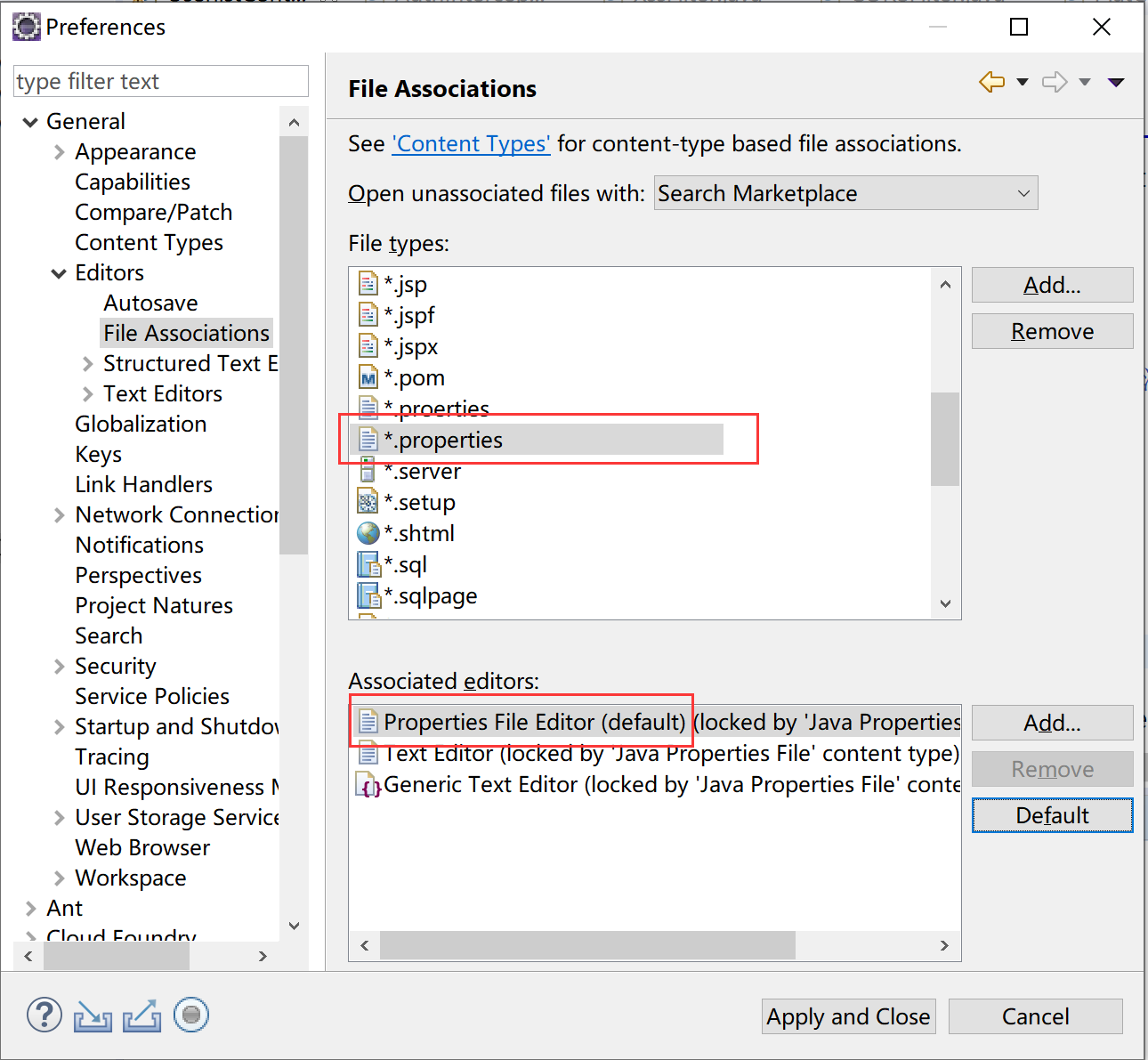
Task: Click Remove button for file types
Action: click(x=1052, y=331)
